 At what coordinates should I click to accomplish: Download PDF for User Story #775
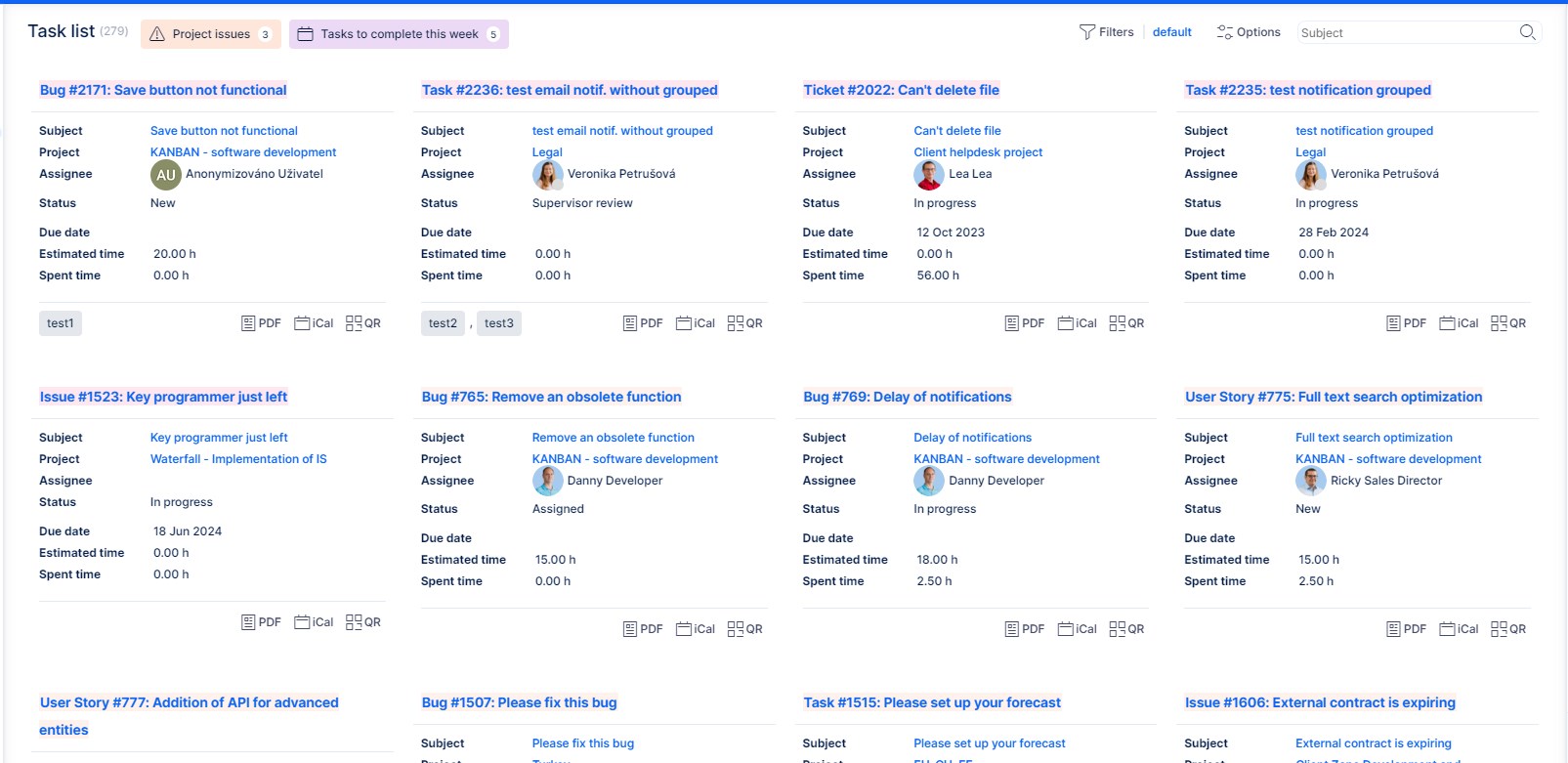(x=1406, y=629)
